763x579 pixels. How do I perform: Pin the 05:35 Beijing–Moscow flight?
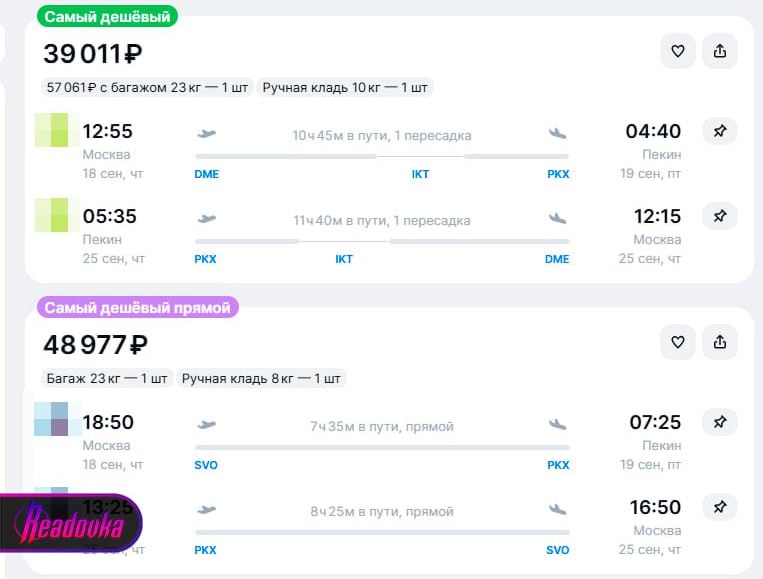[720, 216]
